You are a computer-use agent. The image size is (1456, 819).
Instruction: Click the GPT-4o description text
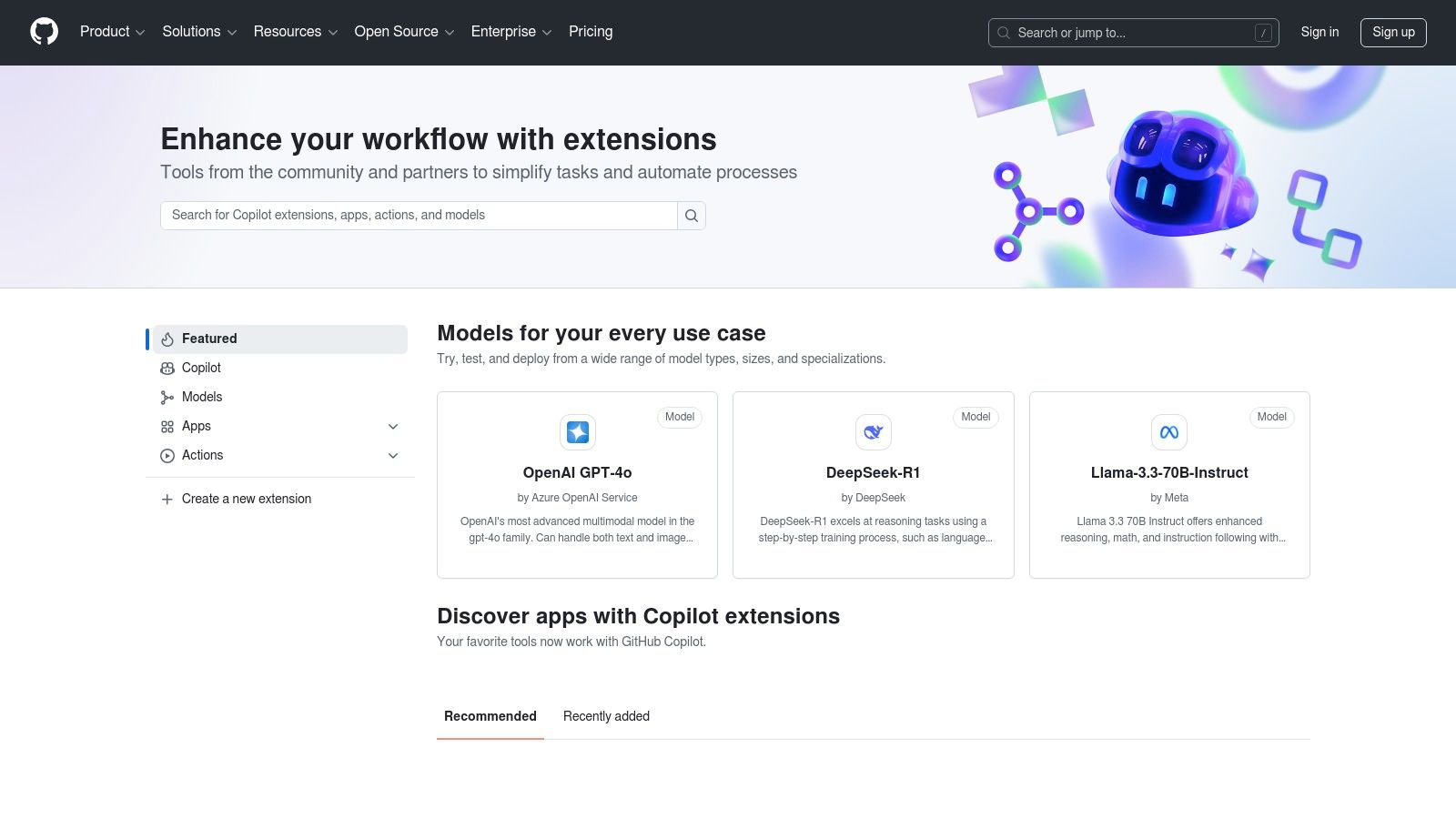click(577, 530)
